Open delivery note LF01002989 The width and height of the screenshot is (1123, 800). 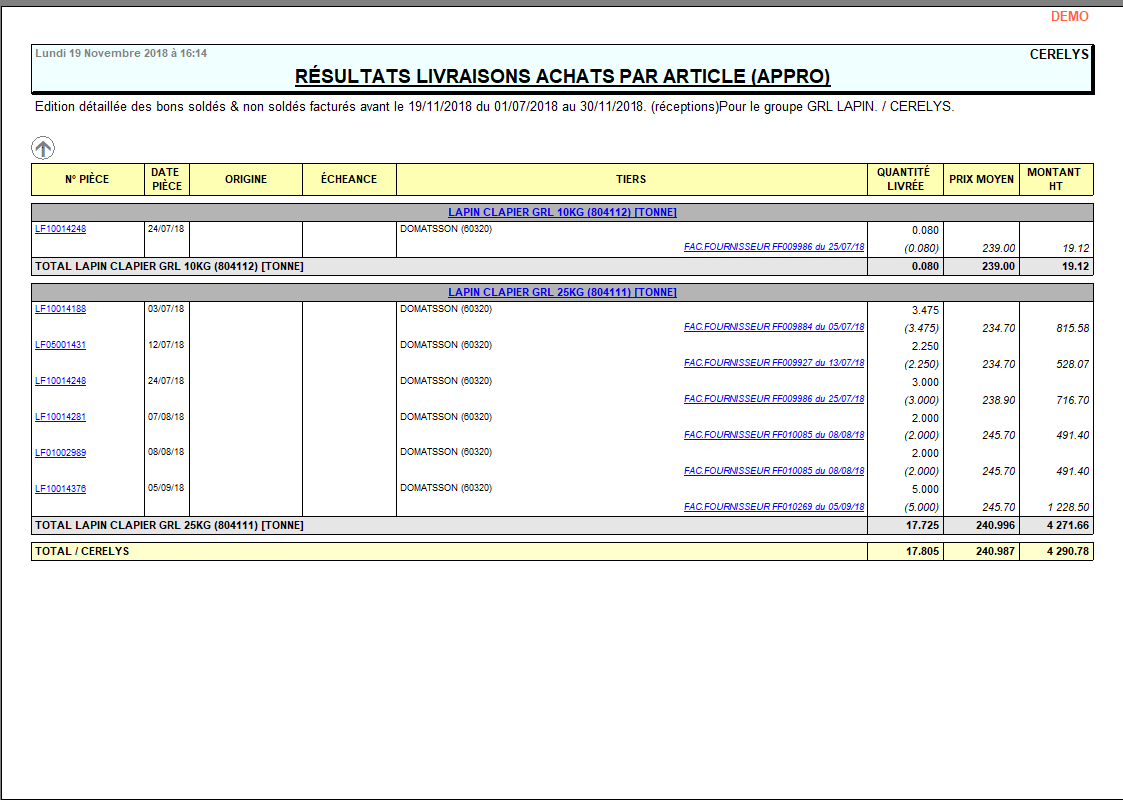pos(61,453)
